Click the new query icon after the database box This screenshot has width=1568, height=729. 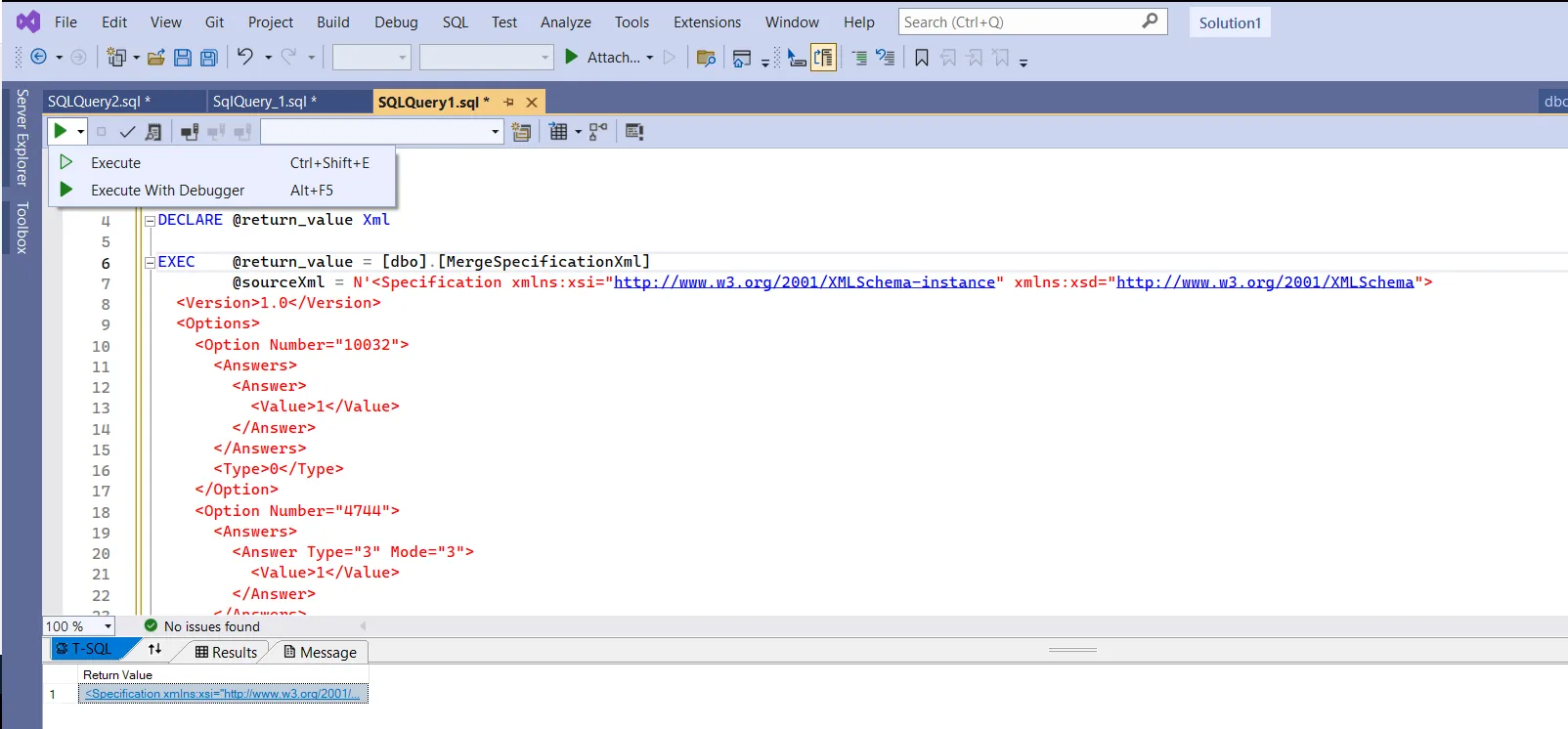tap(521, 131)
